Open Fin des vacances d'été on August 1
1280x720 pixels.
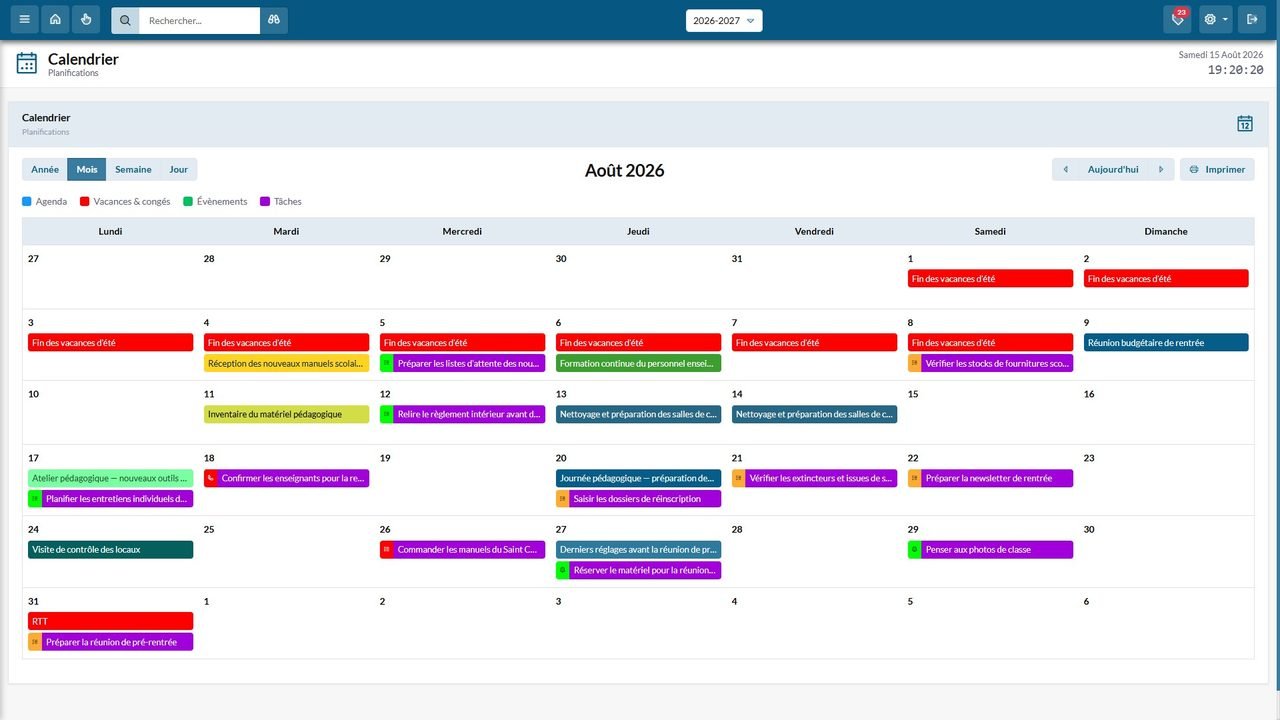[x=990, y=279]
